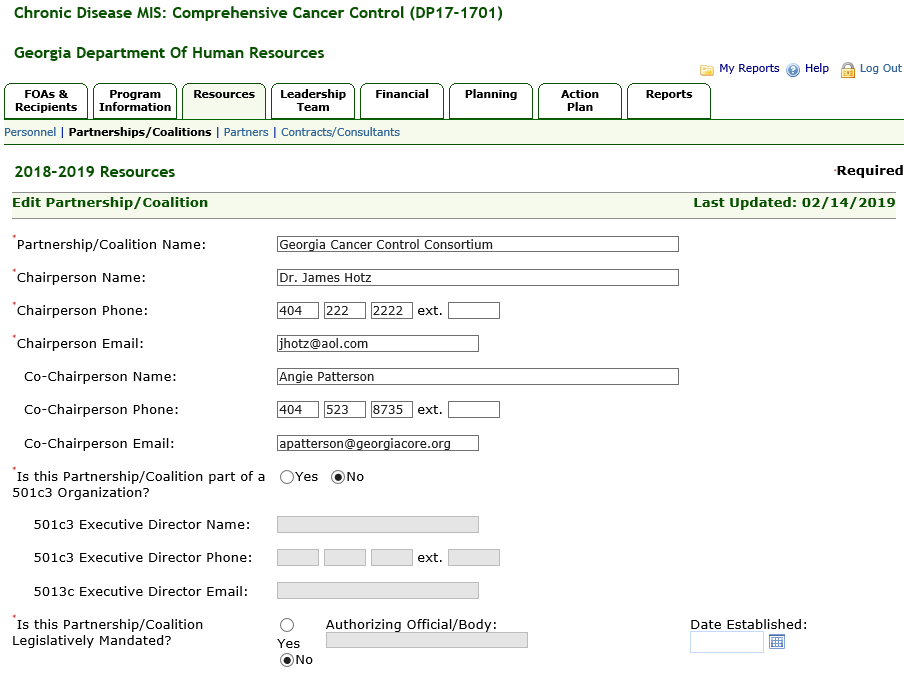904x673 pixels.
Task: Open the Leadership Team tab
Action: 313,100
